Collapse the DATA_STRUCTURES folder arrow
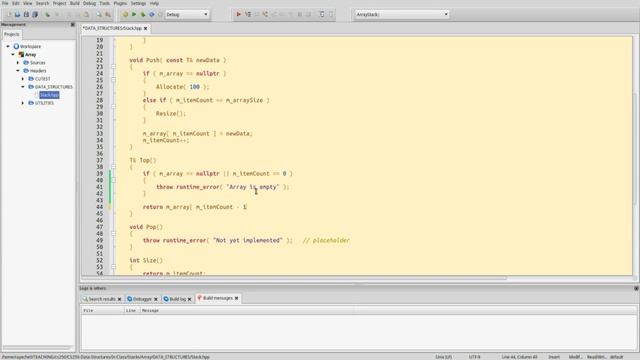 pyautogui.click(x=22, y=87)
